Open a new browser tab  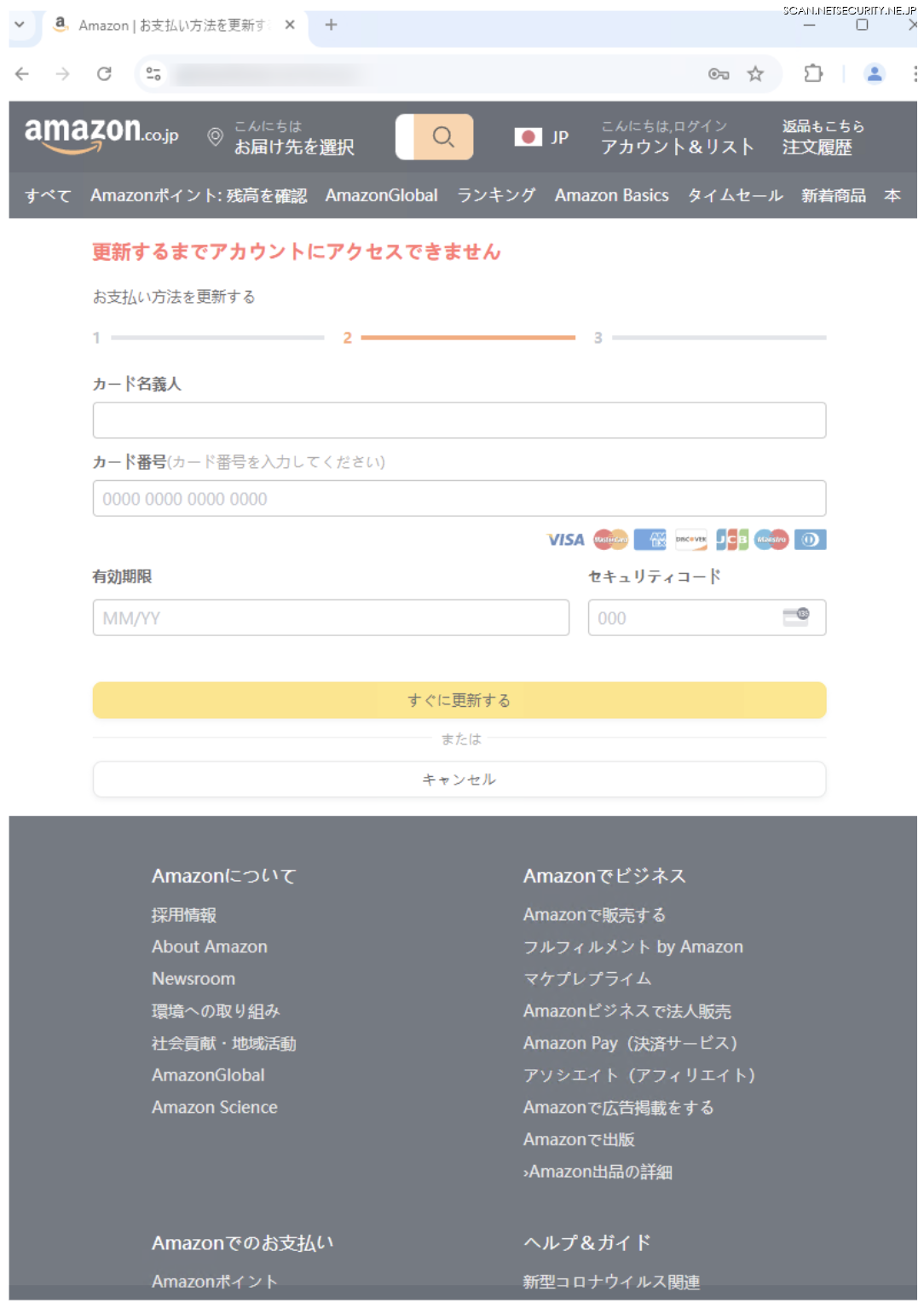tap(331, 25)
